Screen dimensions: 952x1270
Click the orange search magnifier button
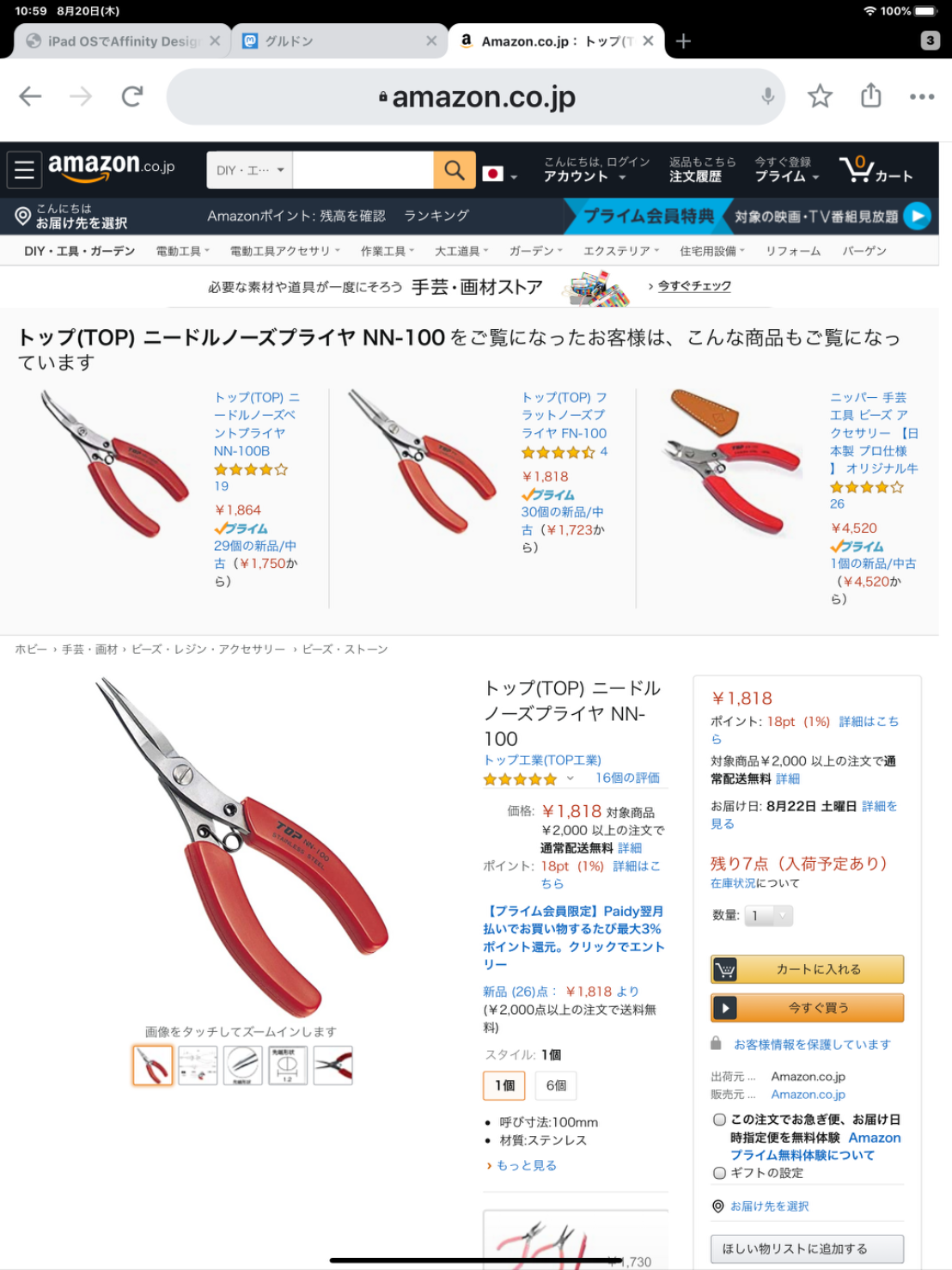pos(455,169)
